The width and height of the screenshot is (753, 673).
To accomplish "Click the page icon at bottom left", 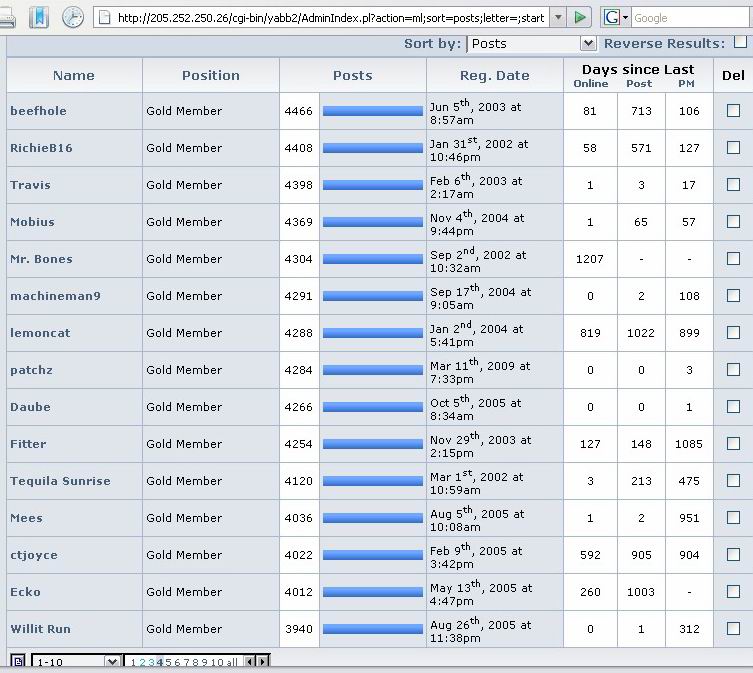I will (18, 661).
